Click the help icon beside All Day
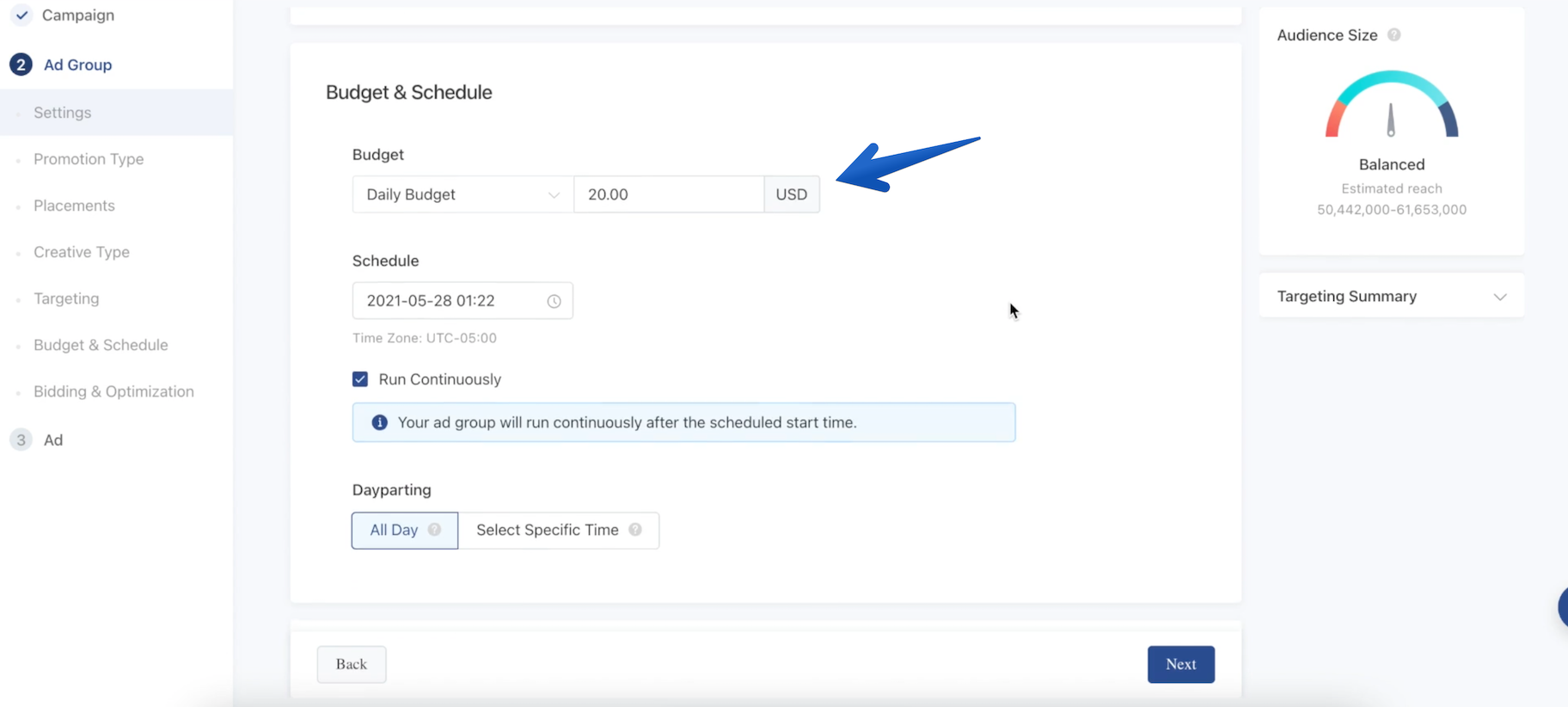Screen dimensions: 1568x707 [435, 530]
